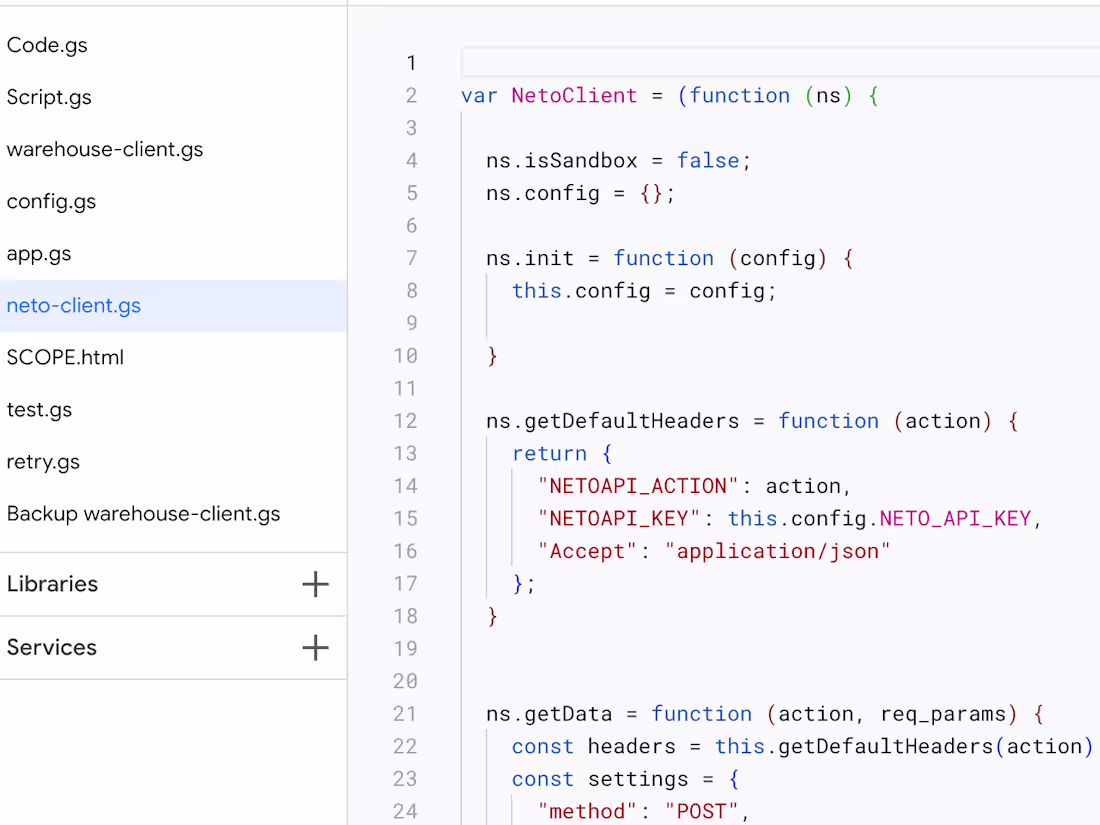The width and height of the screenshot is (1100, 825).
Task: Click line number 2 in the editor
Action: (x=411, y=95)
